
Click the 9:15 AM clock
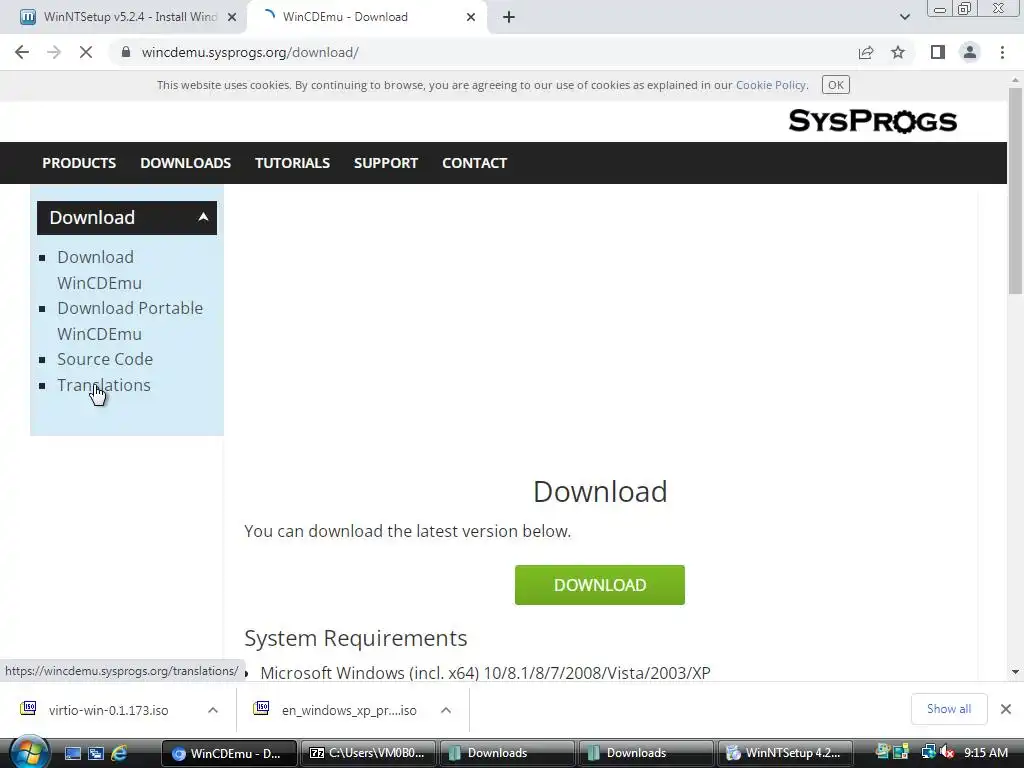click(985, 752)
